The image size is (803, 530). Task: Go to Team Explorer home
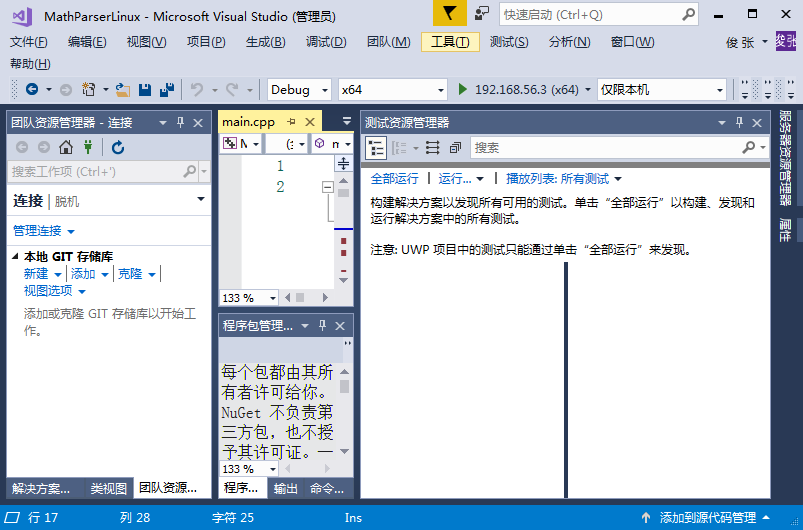tap(66, 147)
